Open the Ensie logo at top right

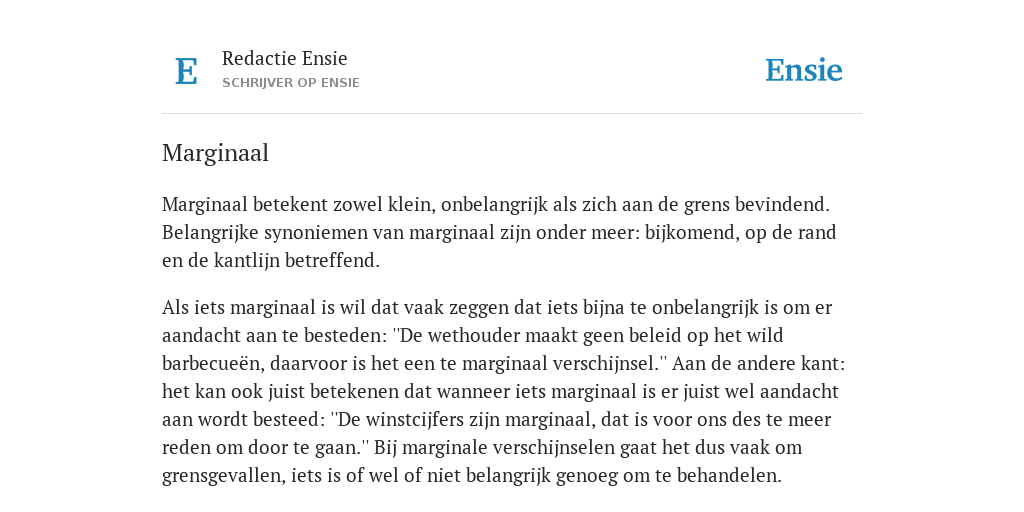coord(803,70)
